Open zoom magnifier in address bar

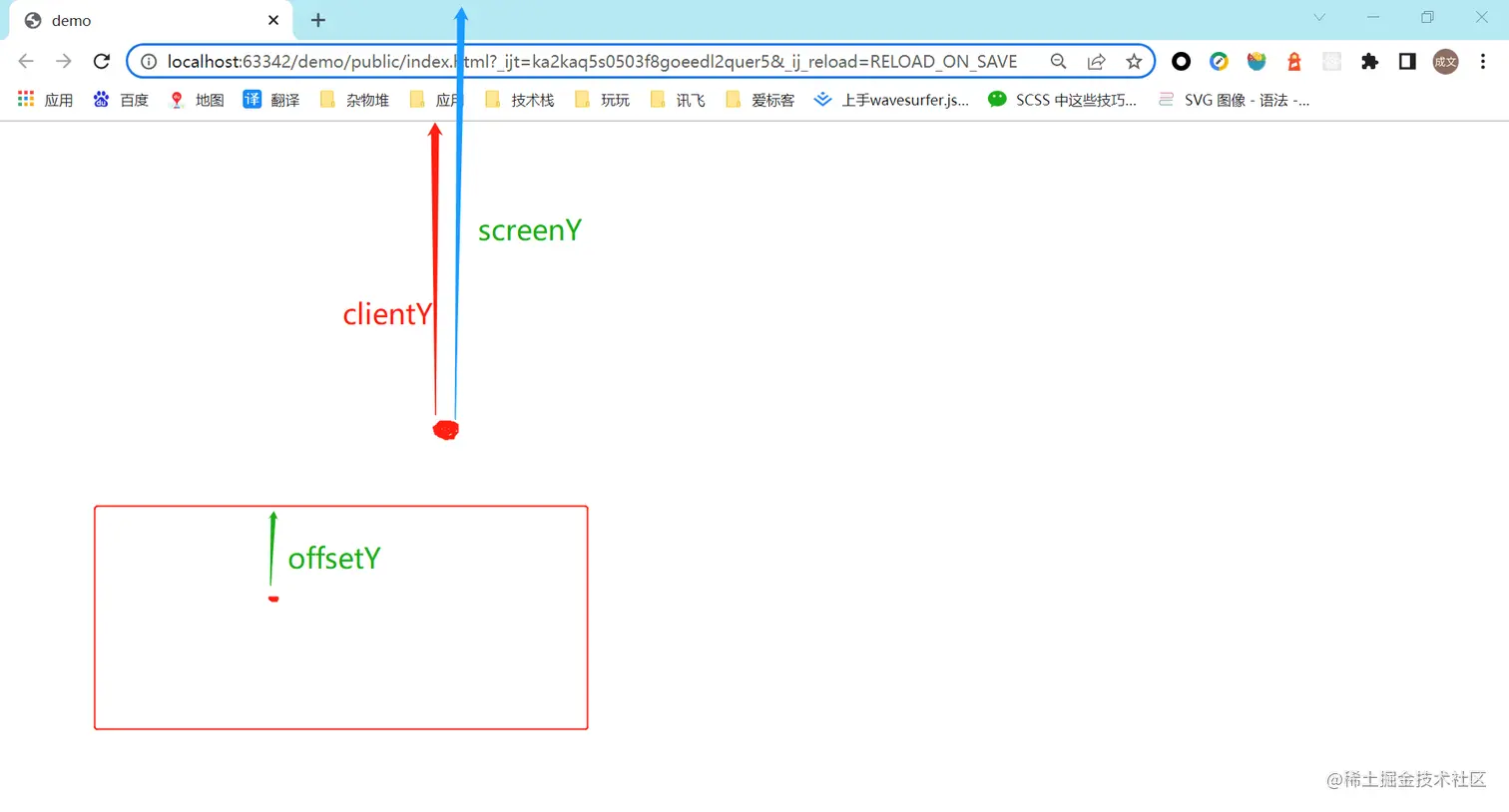point(1059,62)
